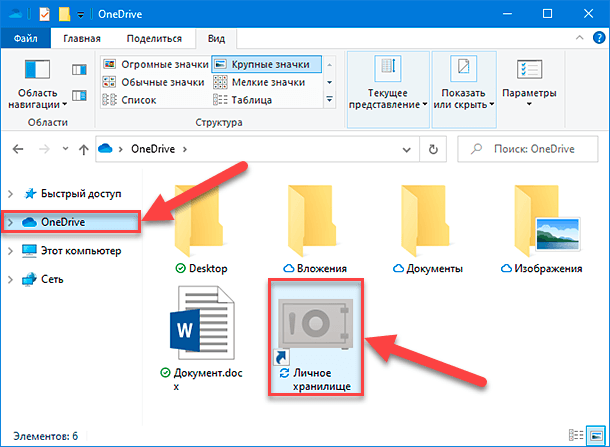The height and width of the screenshot is (447, 610).
Task: Choose Огромные значки layout
Action: (x=156, y=64)
